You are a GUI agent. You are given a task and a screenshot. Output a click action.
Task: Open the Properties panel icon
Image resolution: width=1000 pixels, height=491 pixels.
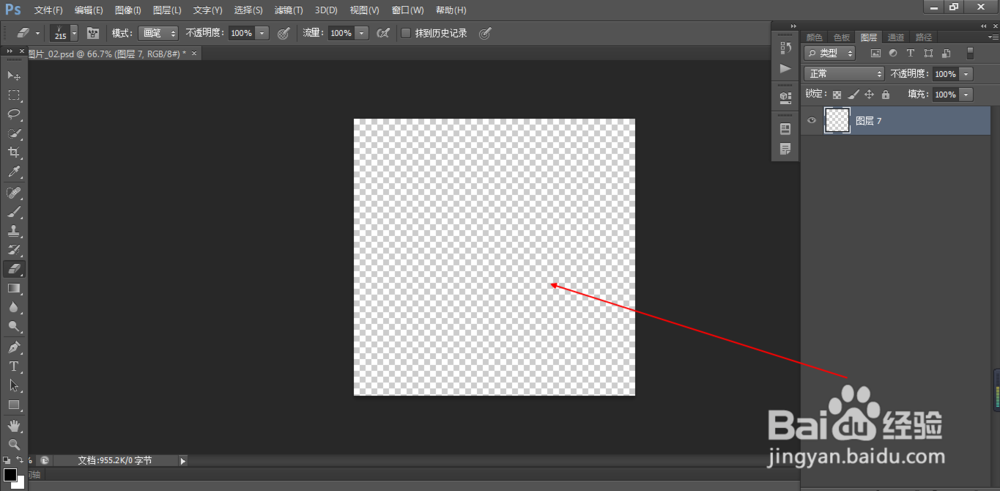(786, 129)
